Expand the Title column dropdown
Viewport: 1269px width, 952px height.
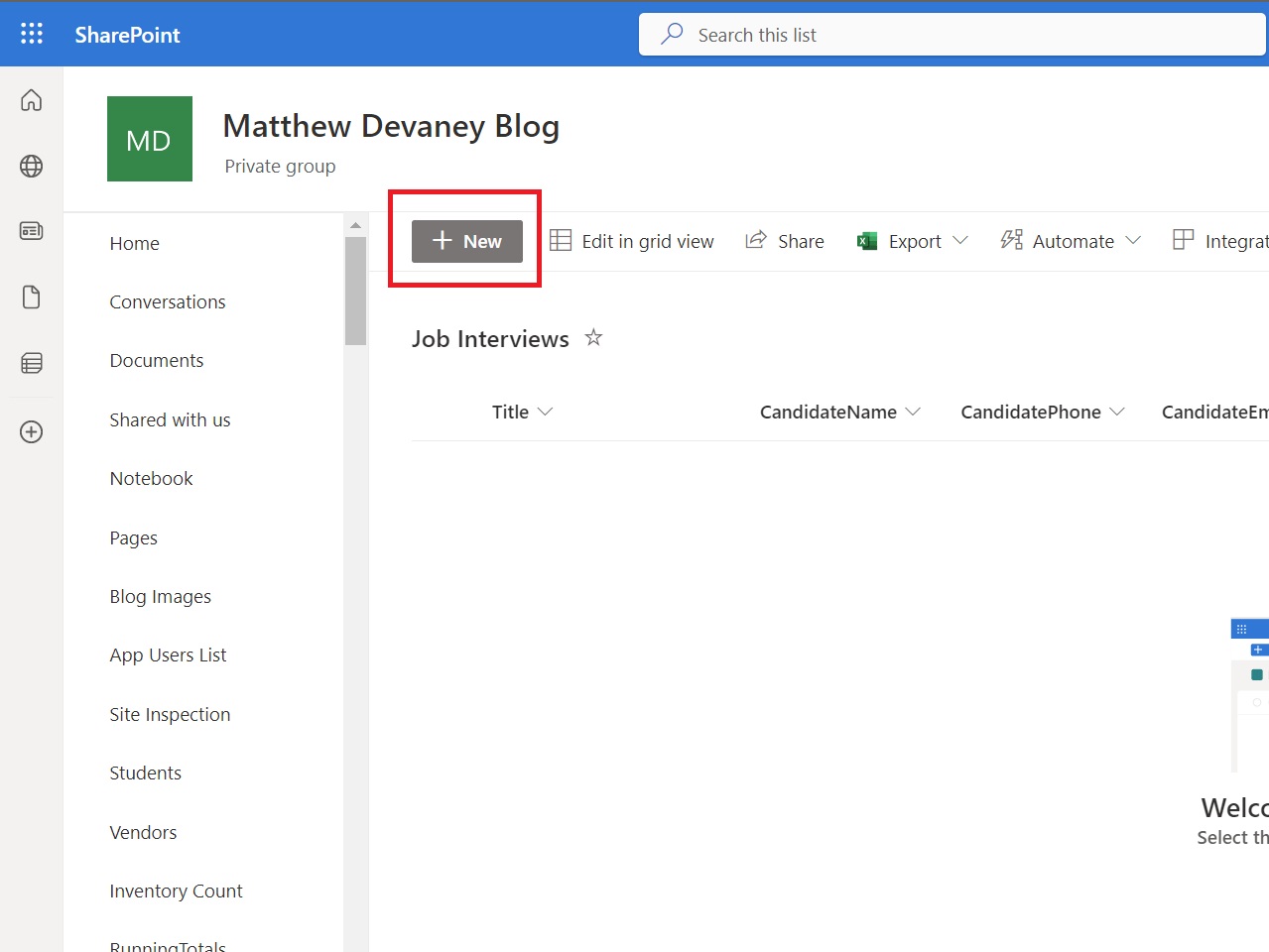tap(546, 412)
